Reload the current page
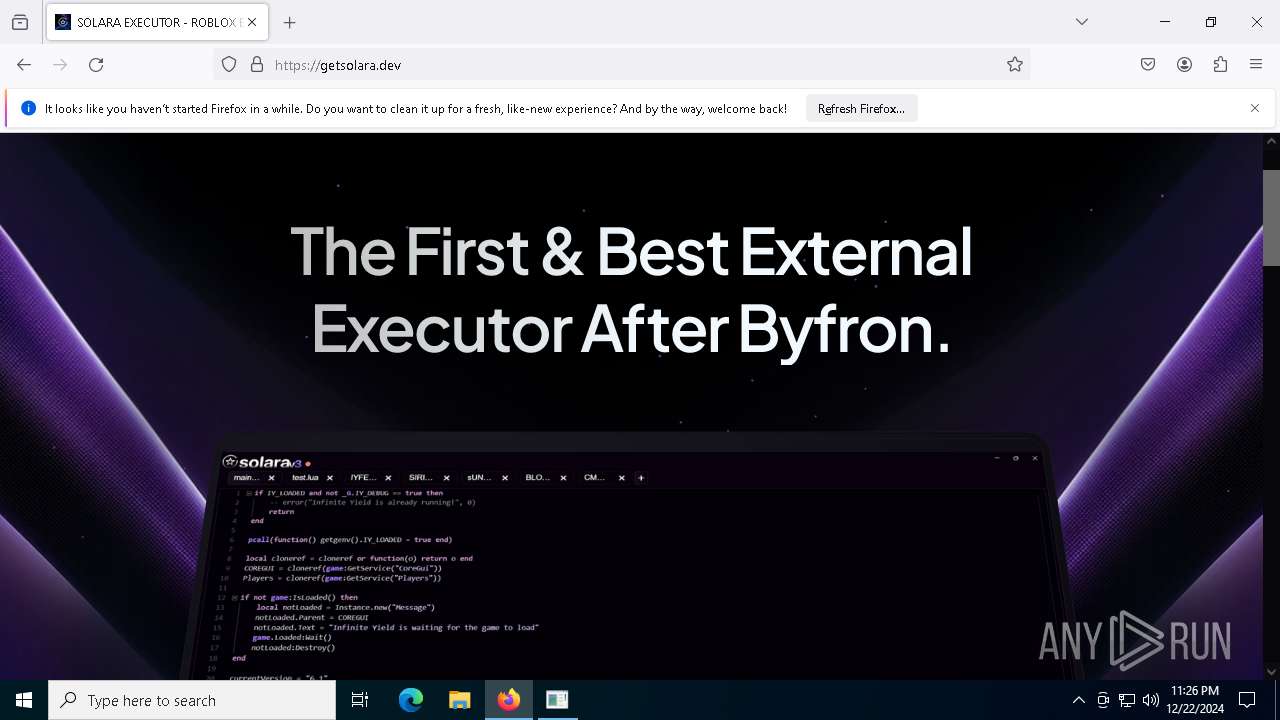1280x720 pixels. coord(96,65)
